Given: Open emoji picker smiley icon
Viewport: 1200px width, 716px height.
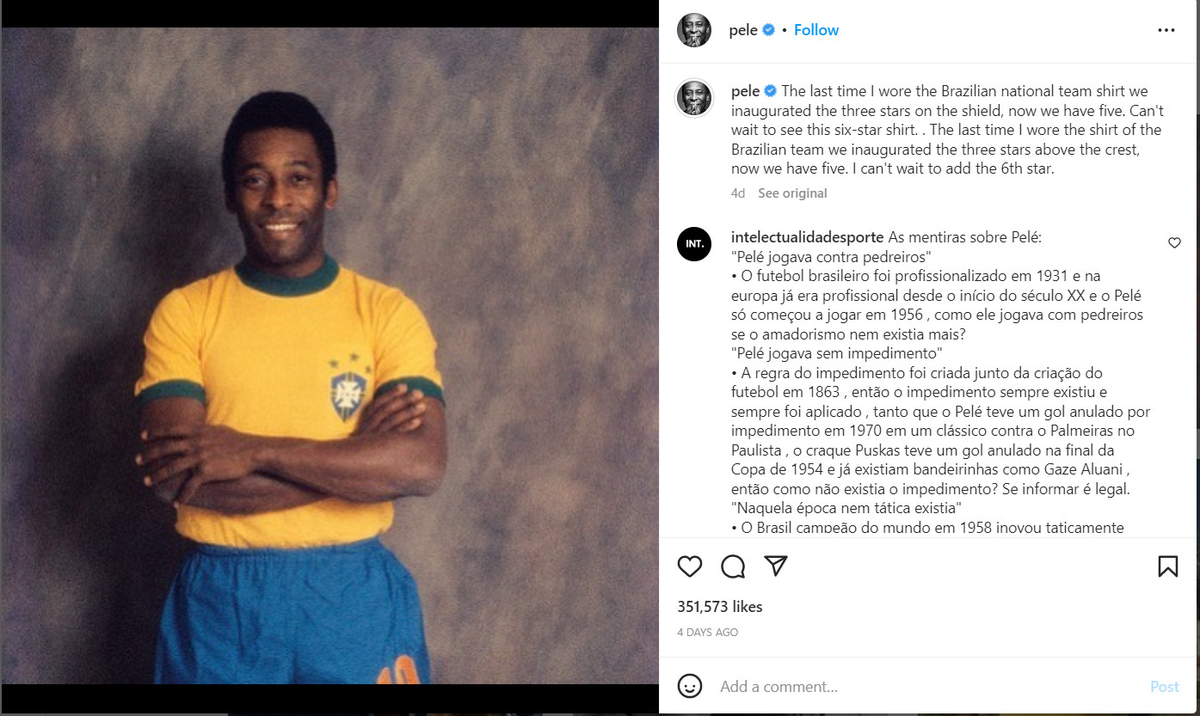Looking at the screenshot, I should (x=690, y=686).
